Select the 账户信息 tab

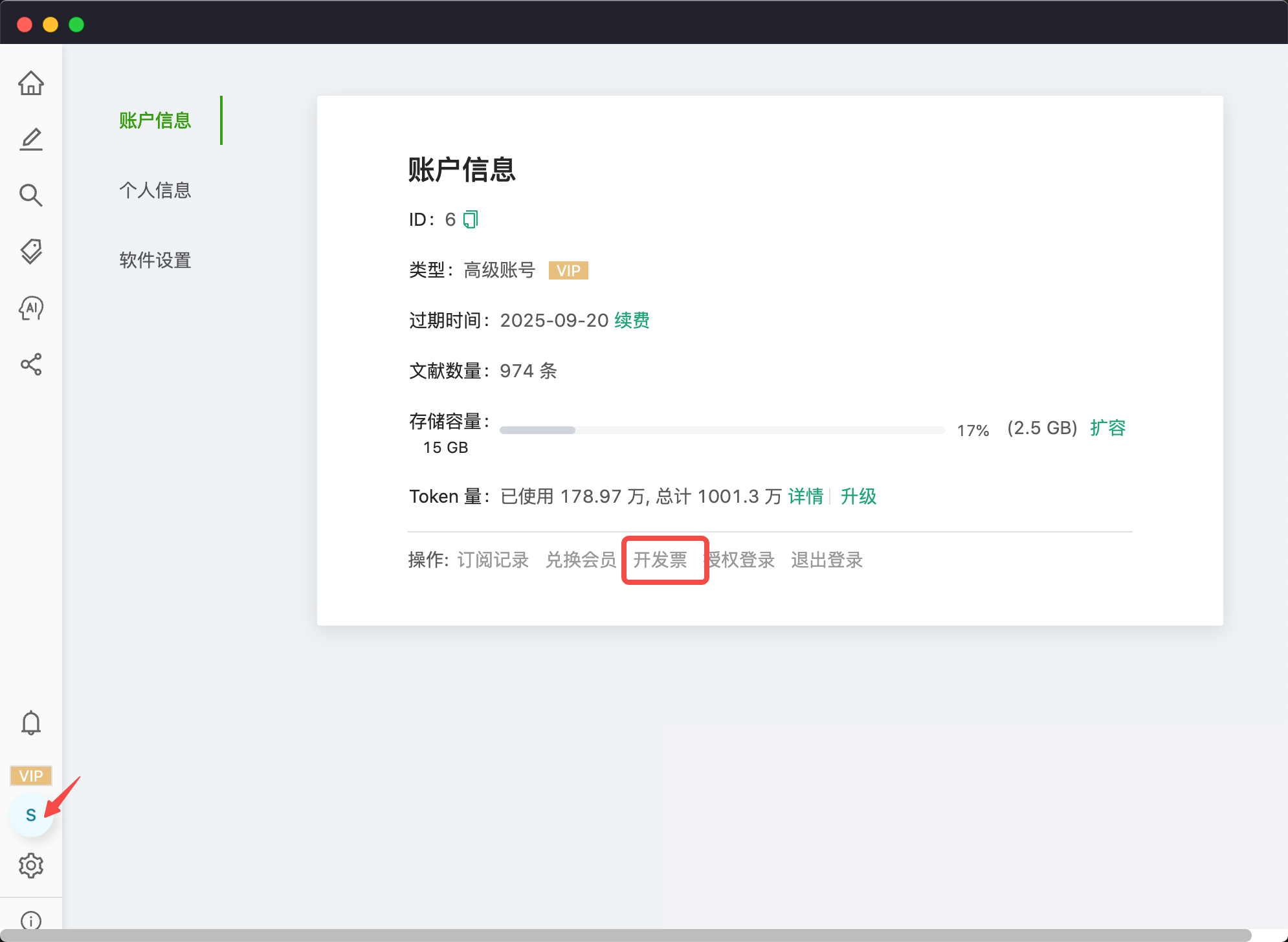tap(155, 120)
